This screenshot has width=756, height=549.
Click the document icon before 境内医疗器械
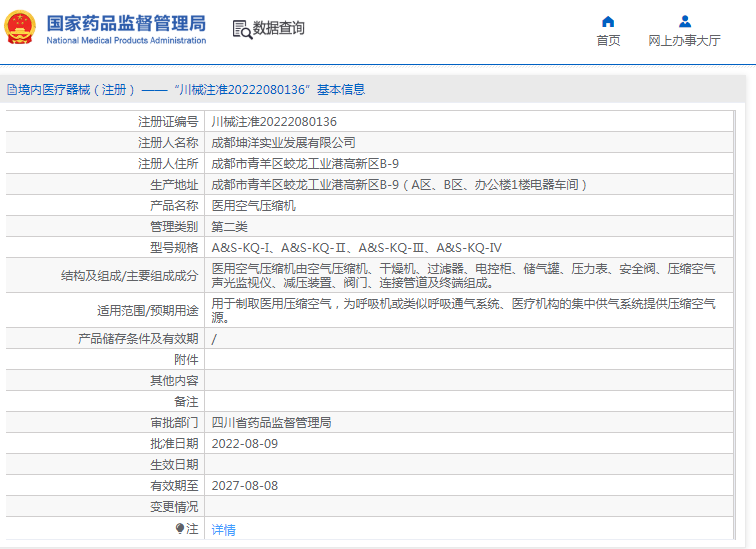coord(11,90)
